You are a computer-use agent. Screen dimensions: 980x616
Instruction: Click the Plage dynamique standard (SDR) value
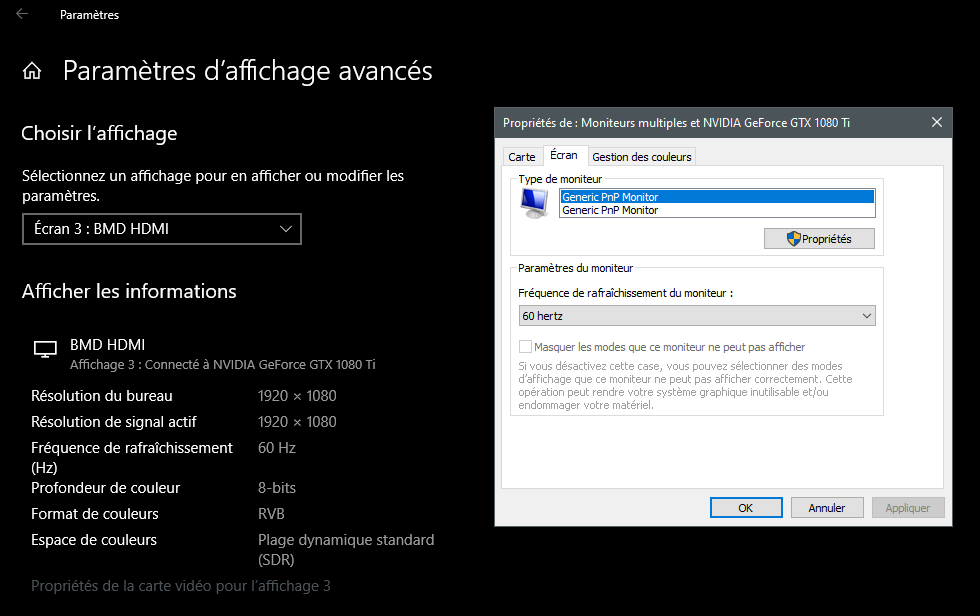click(346, 550)
